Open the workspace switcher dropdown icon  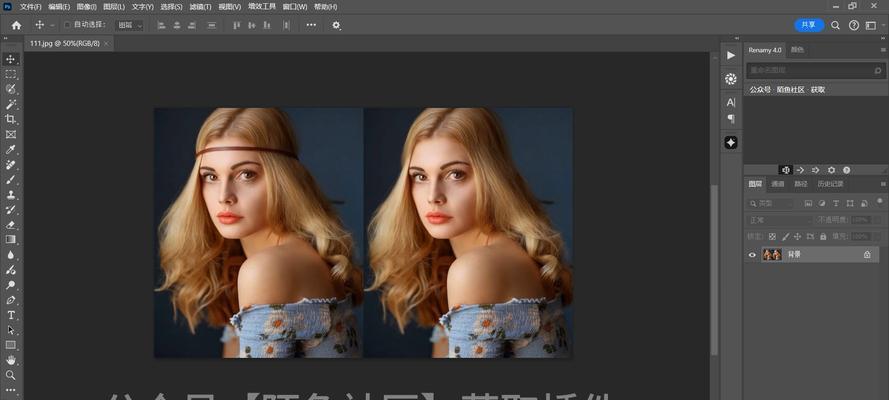coord(871,25)
